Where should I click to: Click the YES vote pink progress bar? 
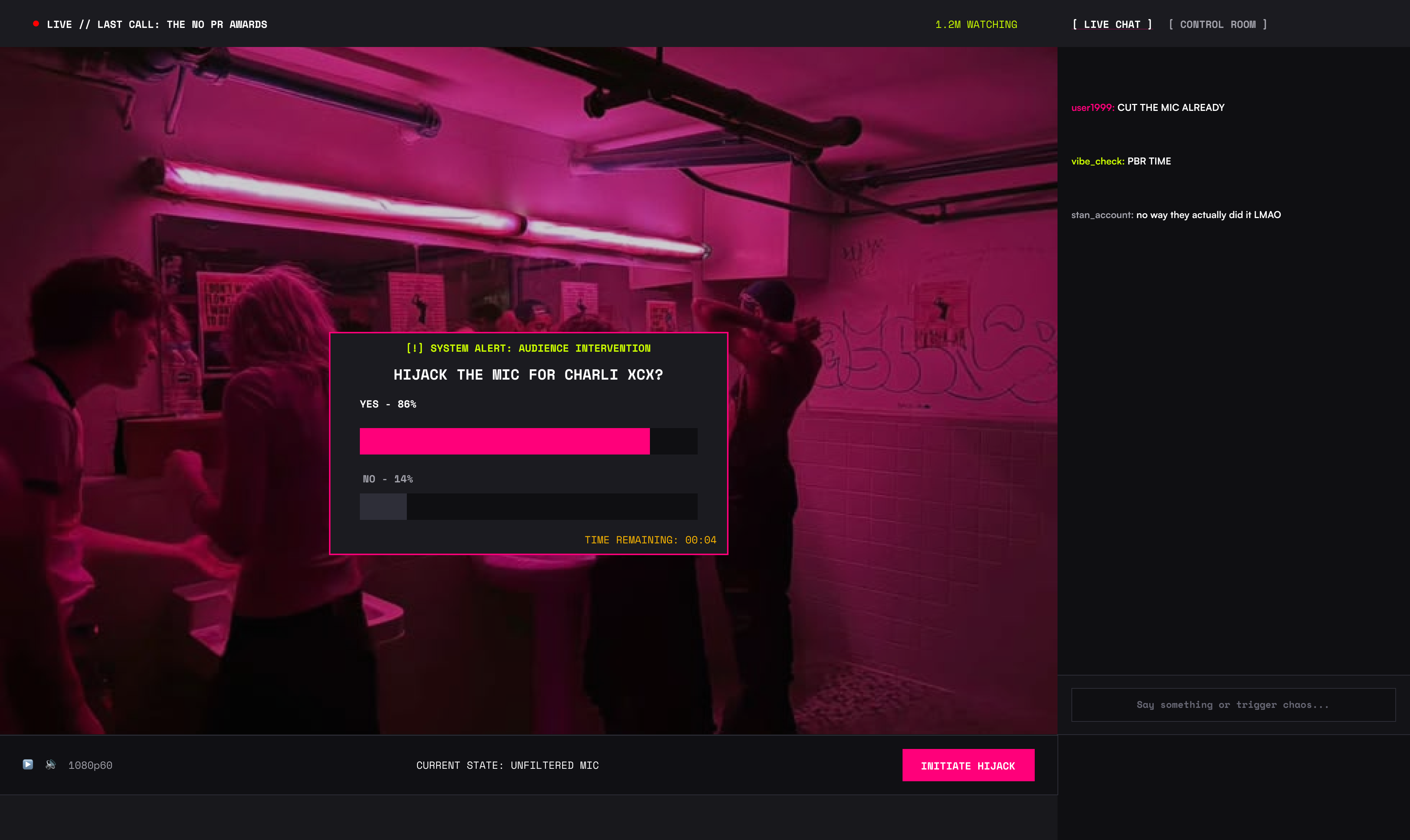point(505,441)
